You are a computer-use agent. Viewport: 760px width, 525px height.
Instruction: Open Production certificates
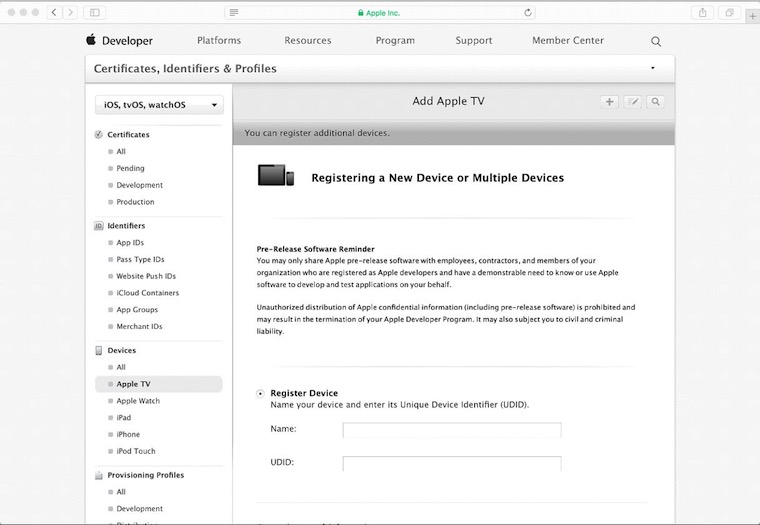point(135,202)
